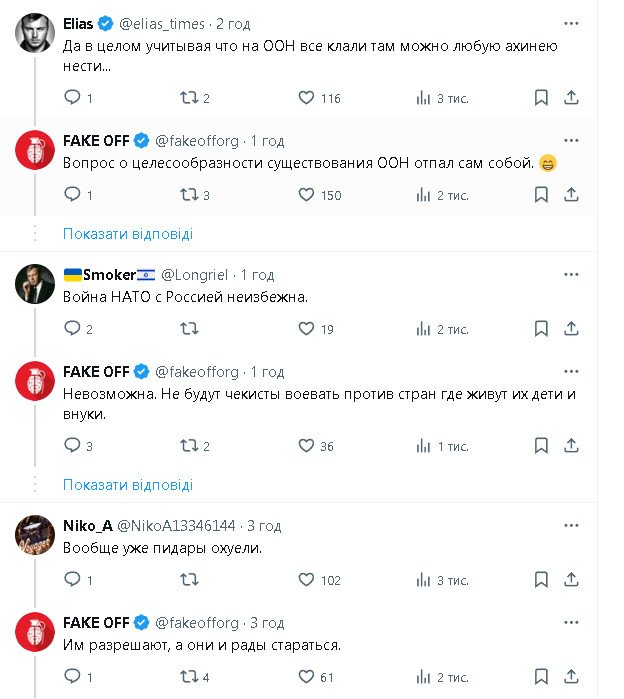Open Smoker's profile avatar
The width and height of the screenshot is (624, 699).
[x=35, y=286]
